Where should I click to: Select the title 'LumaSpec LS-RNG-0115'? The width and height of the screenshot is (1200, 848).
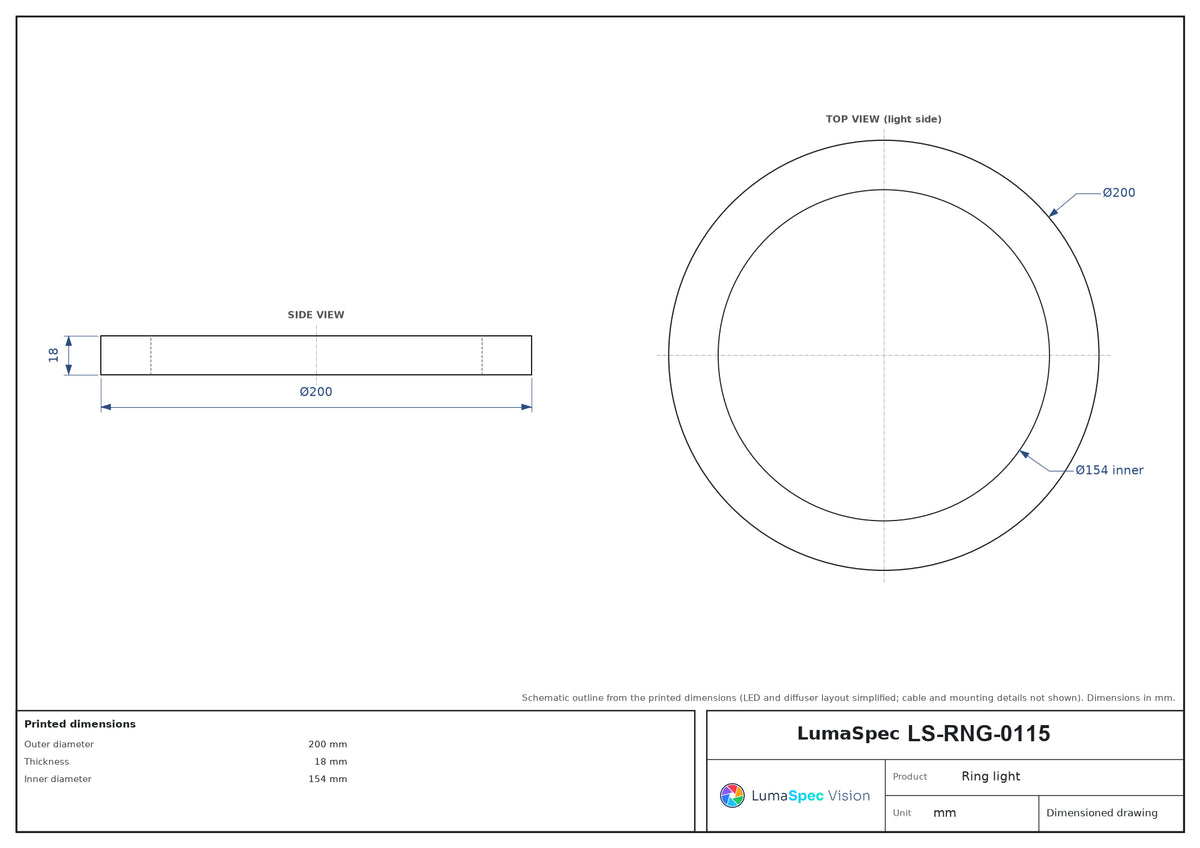tap(923, 734)
